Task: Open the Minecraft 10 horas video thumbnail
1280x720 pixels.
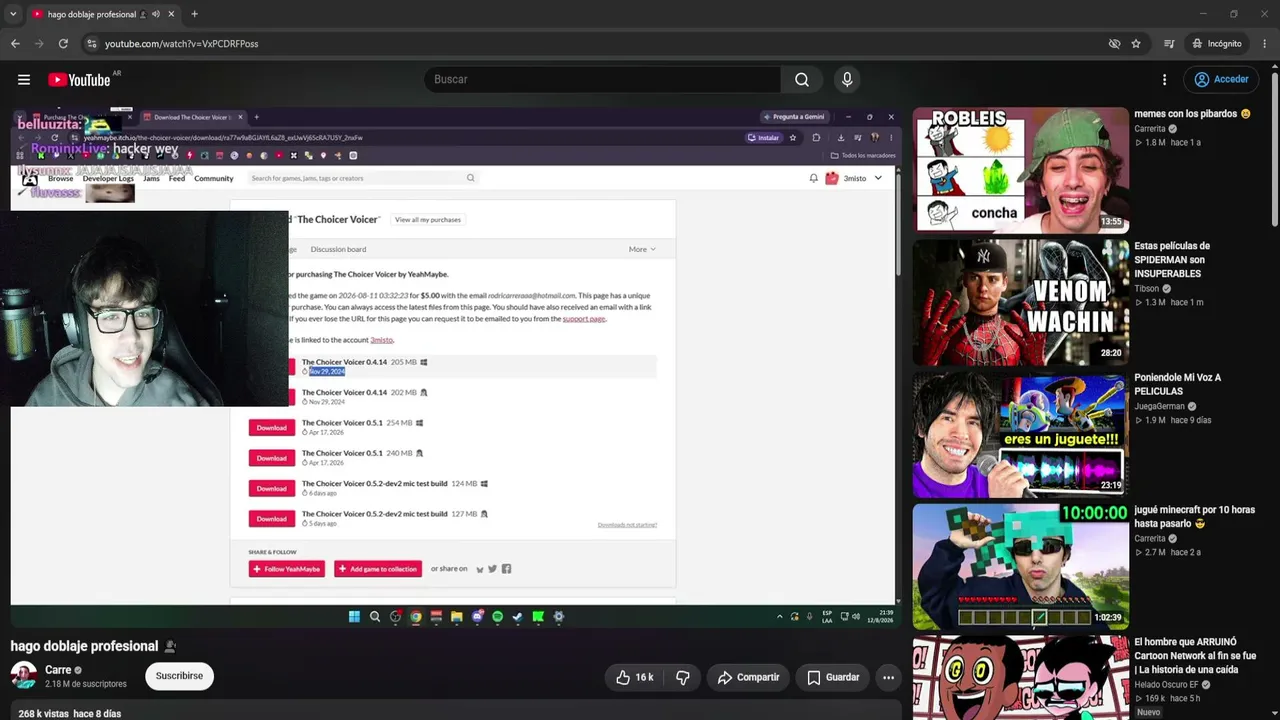Action: [x=1020, y=567]
